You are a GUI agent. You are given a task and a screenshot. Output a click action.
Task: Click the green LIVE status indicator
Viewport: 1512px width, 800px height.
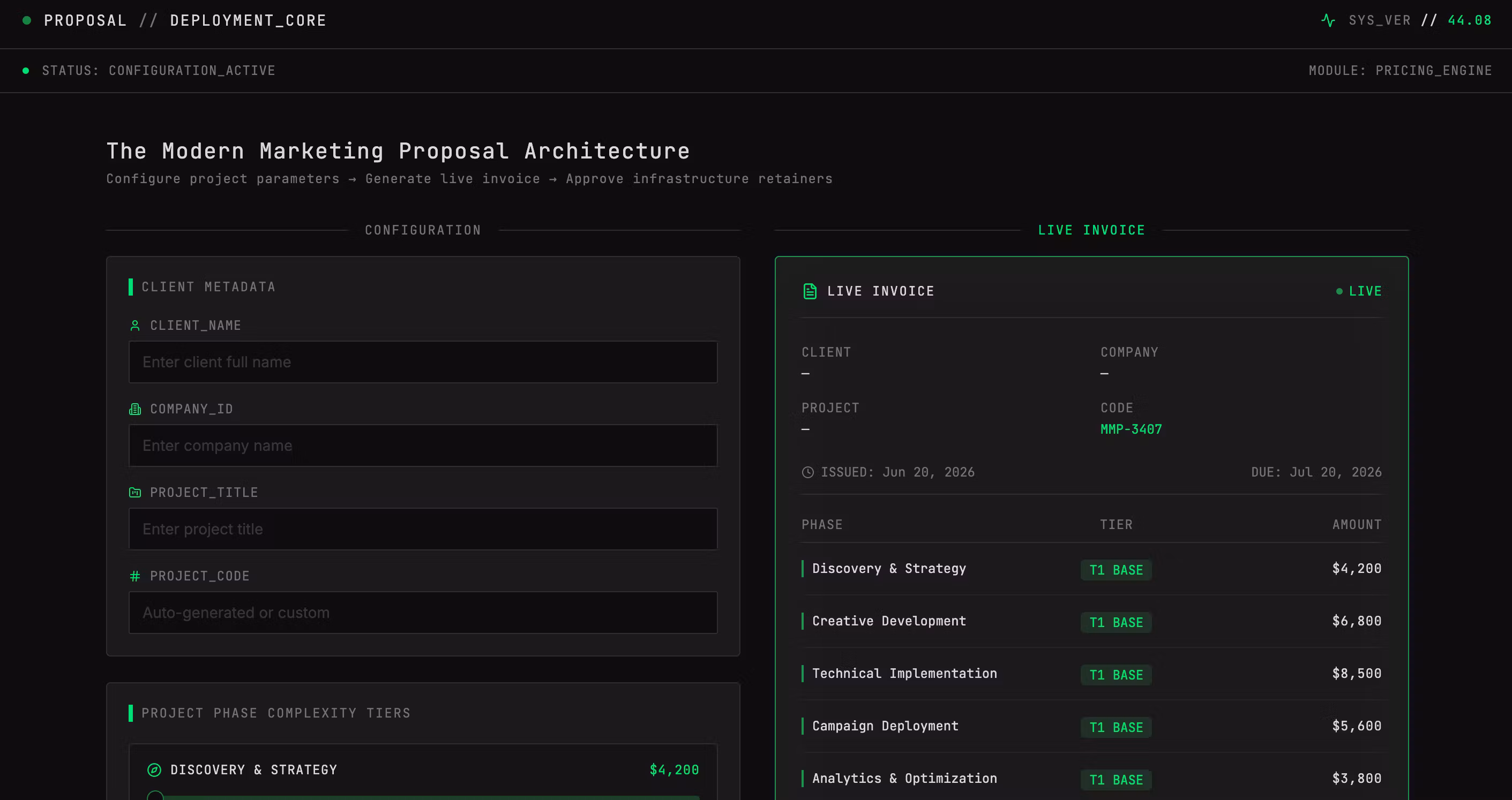1358,291
